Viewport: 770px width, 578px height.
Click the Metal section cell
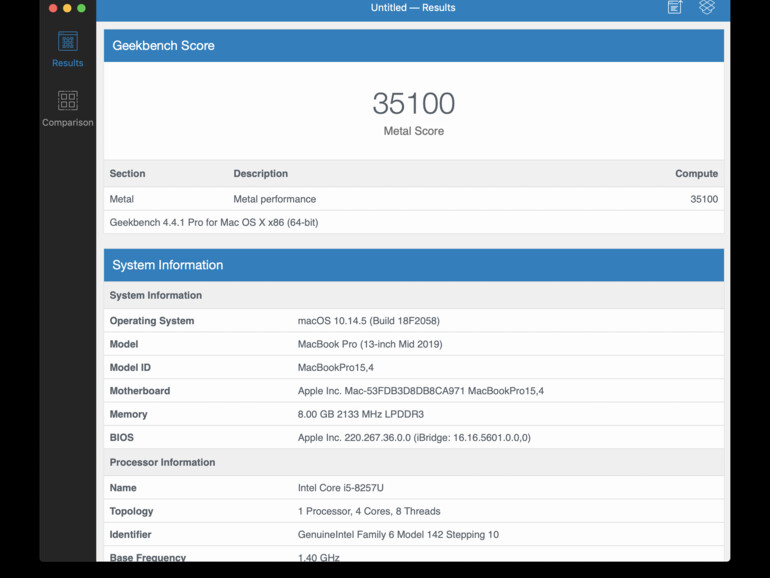[121, 199]
